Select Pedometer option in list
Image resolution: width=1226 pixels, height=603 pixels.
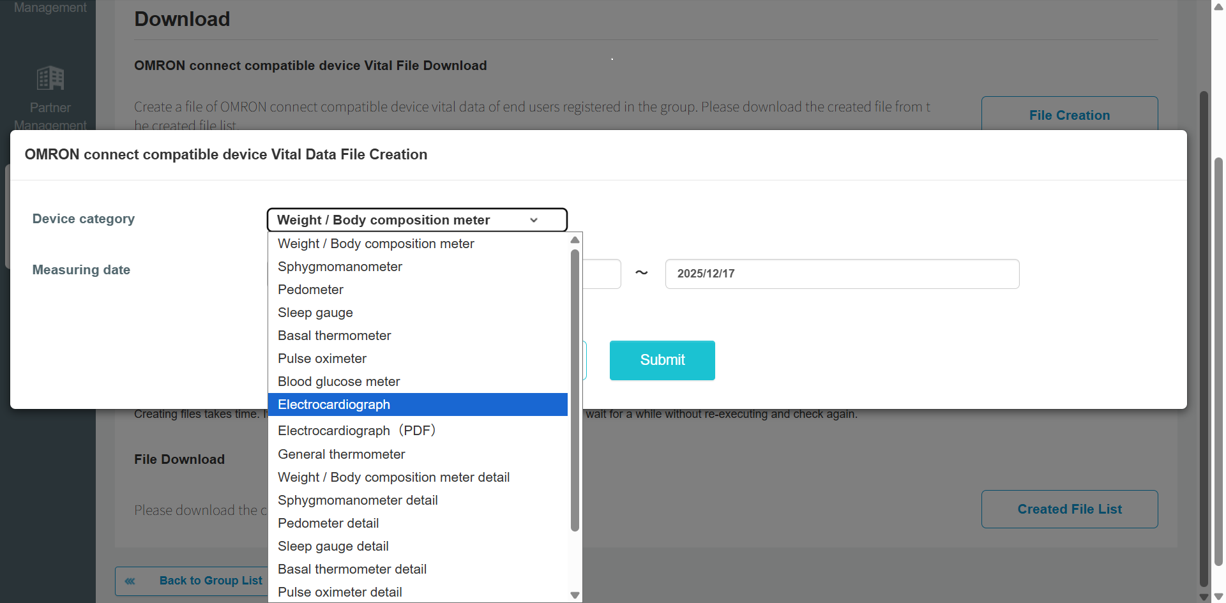click(418, 290)
